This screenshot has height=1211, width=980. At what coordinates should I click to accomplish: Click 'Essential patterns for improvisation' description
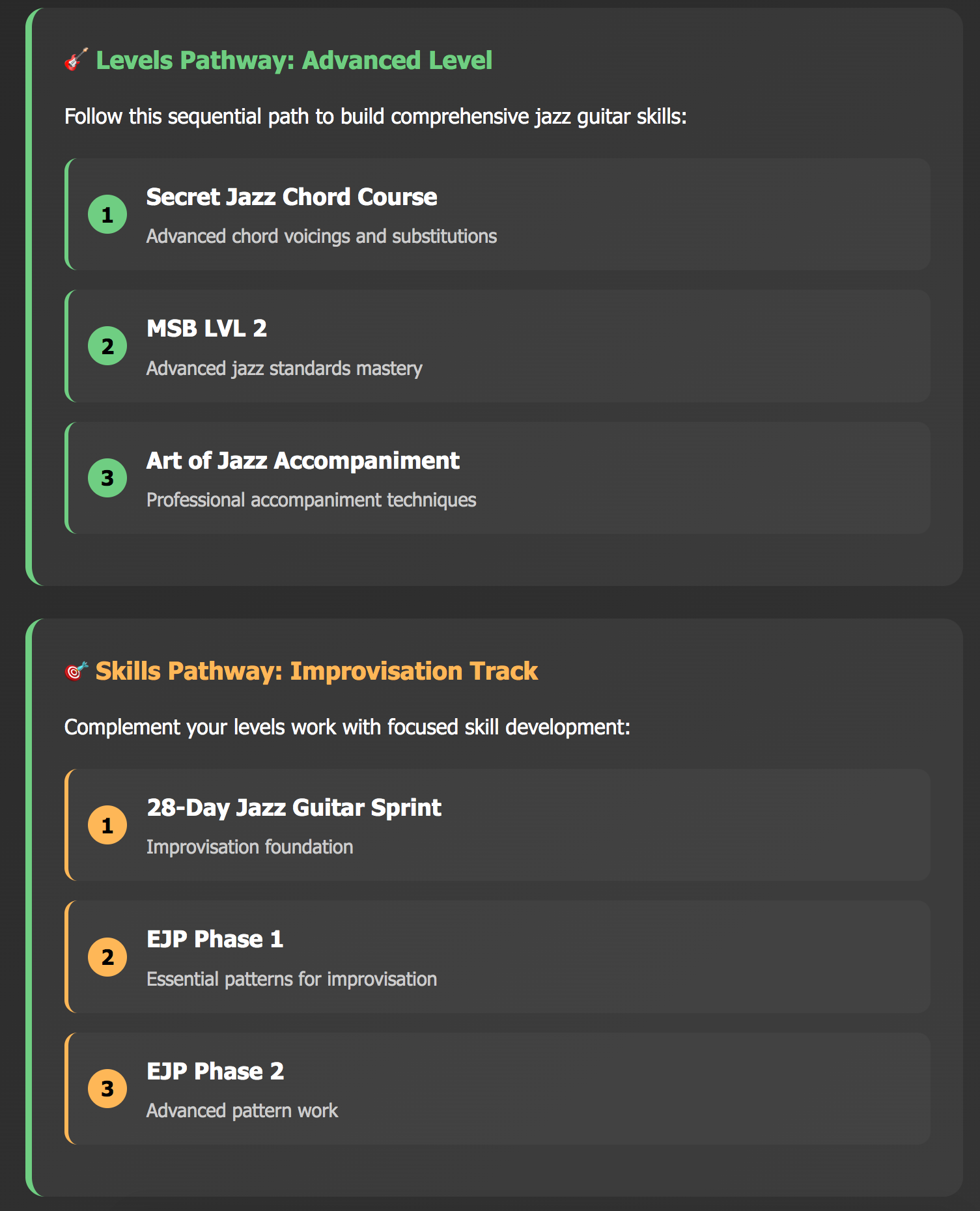click(292, 979)
